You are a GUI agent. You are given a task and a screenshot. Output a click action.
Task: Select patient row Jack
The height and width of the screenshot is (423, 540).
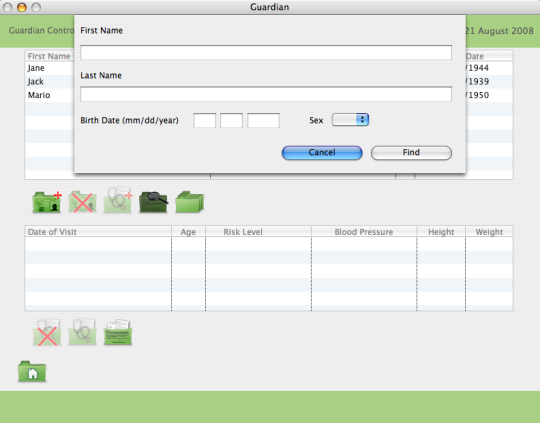click(49, 82)
